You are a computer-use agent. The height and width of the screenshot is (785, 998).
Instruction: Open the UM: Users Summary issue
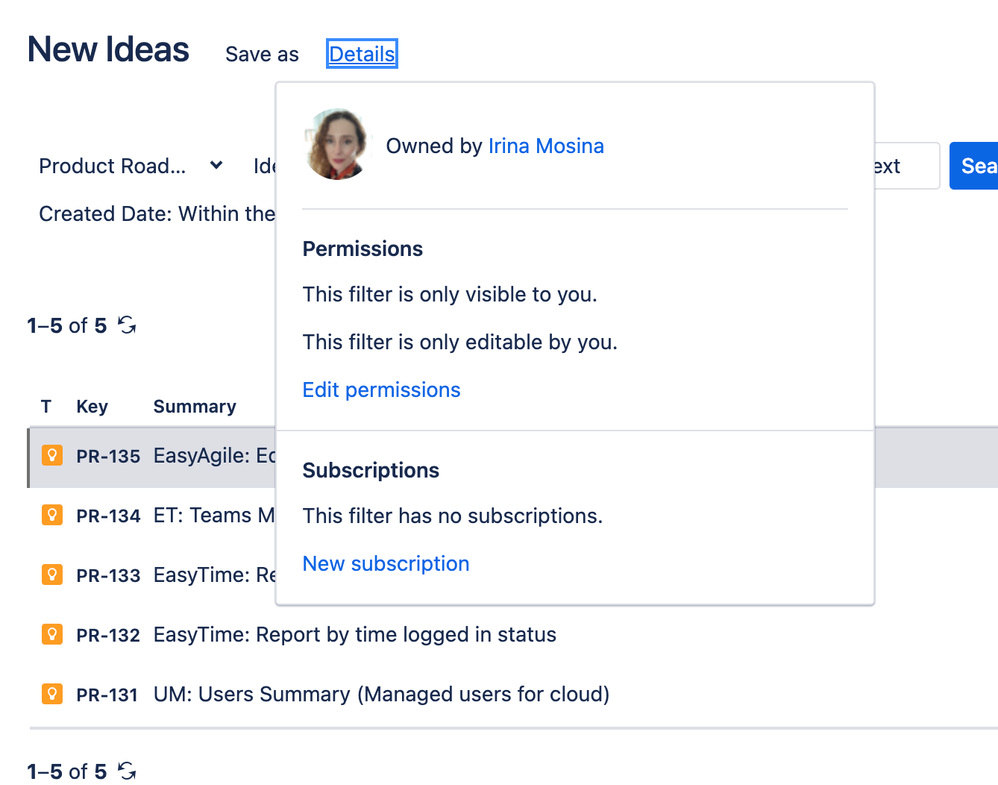coord(381,694)
